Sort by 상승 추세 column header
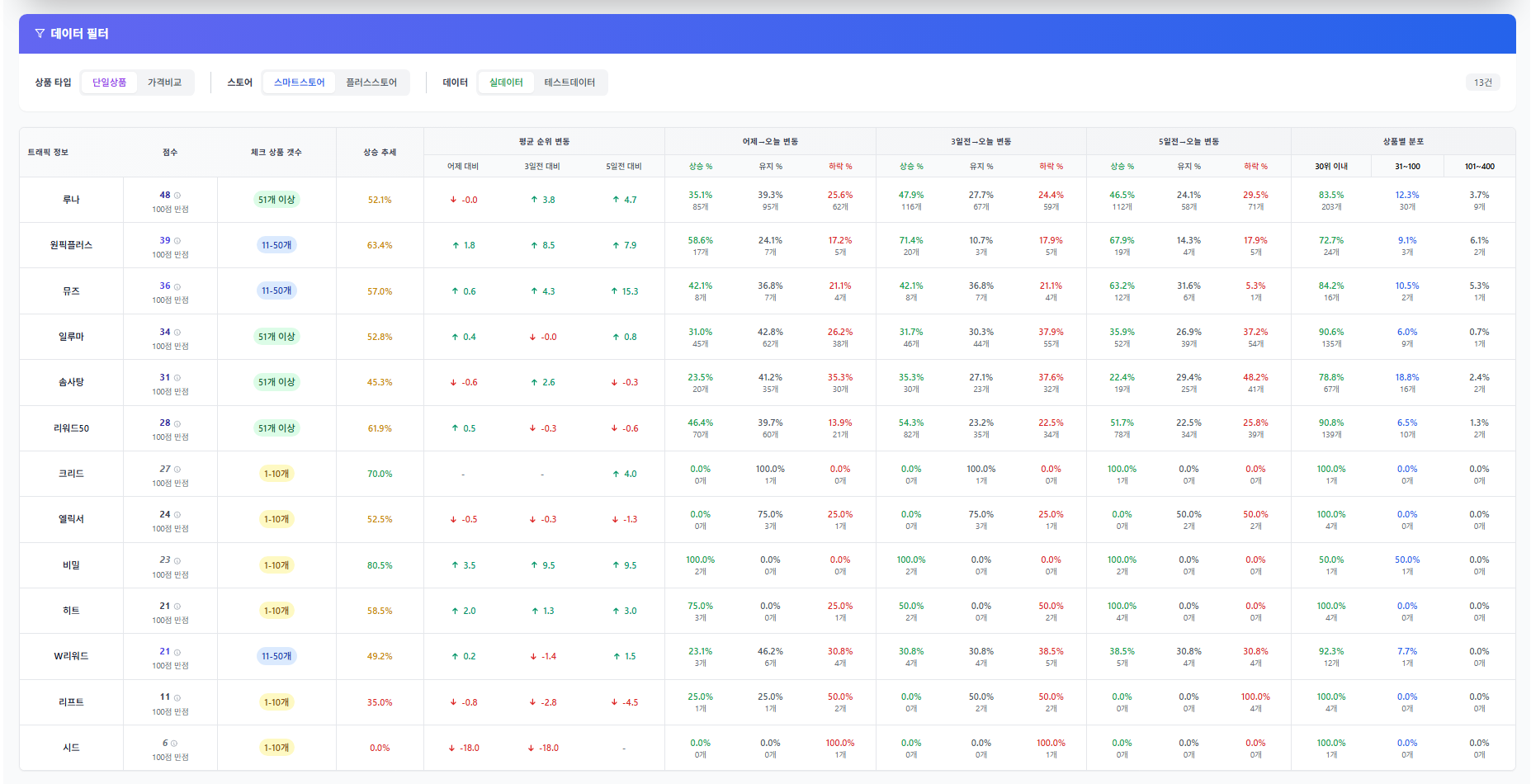Viewport: 1531px width, 784px height. pos(380,153)
